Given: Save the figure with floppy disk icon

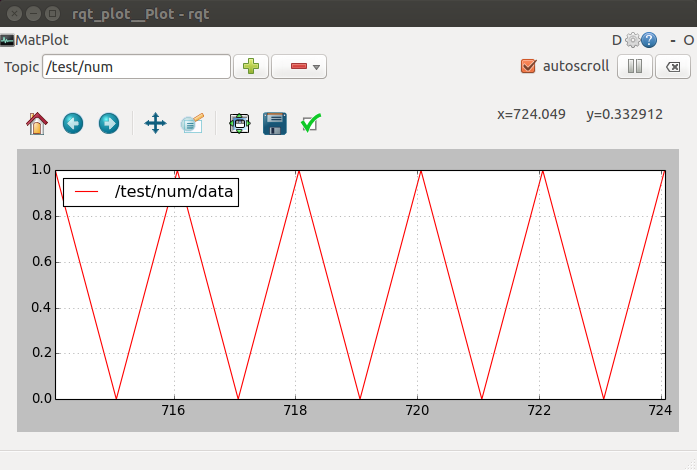Looking at the screenshot, I should 274,123.
